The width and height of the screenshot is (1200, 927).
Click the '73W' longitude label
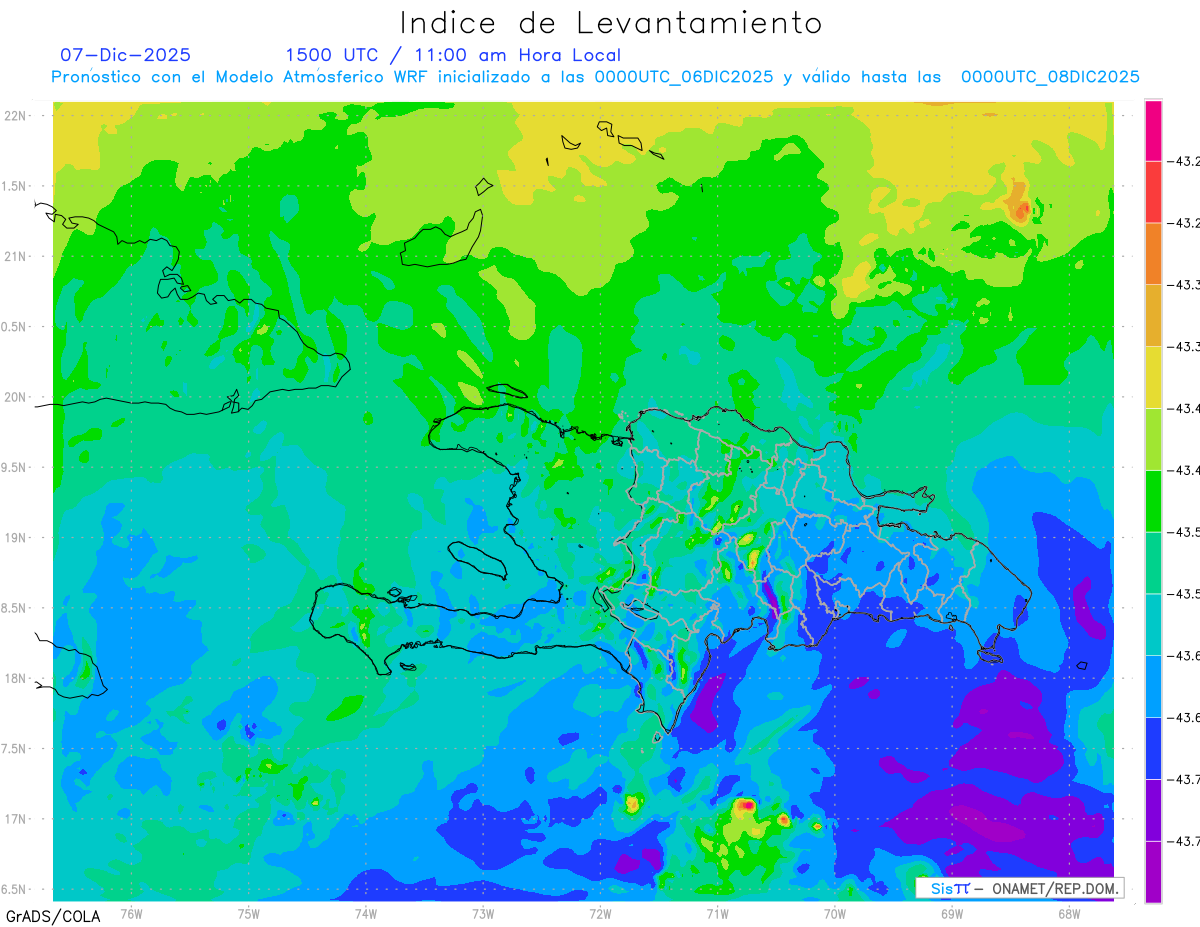click(x=483, y=913)
